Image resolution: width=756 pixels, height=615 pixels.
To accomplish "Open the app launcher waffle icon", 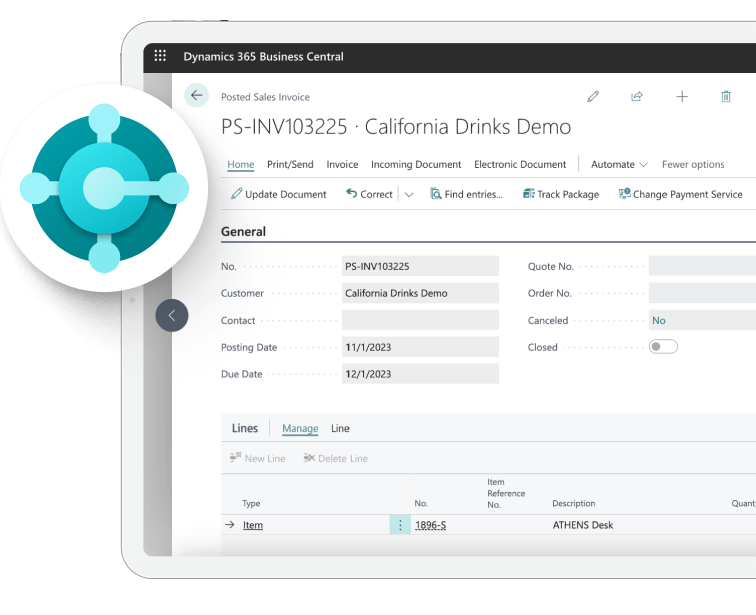I will coord(160,57).
